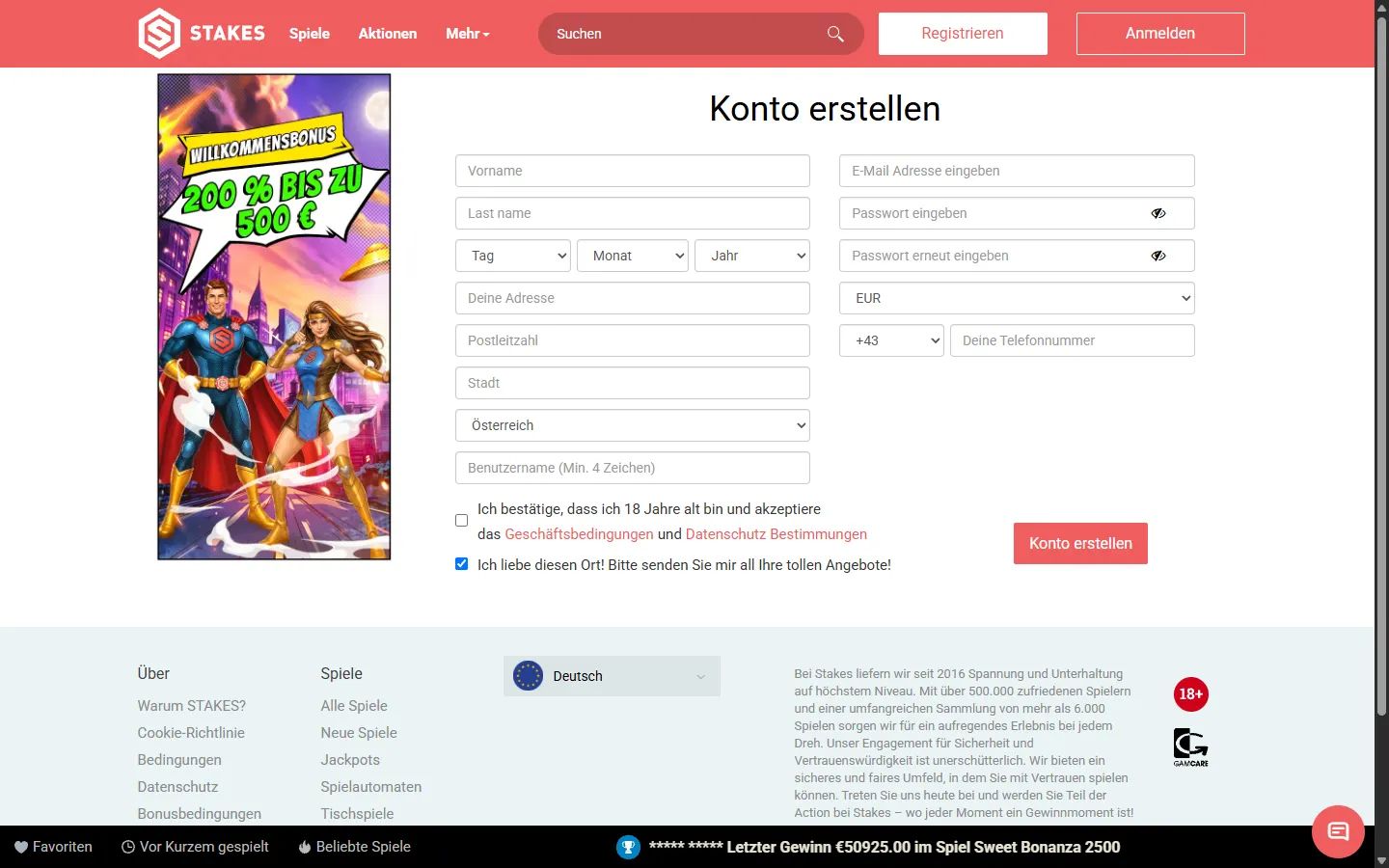This screenshot has width=1389, height=868.
Task: Click into the Benutzername field
Action: pos(633,468)
